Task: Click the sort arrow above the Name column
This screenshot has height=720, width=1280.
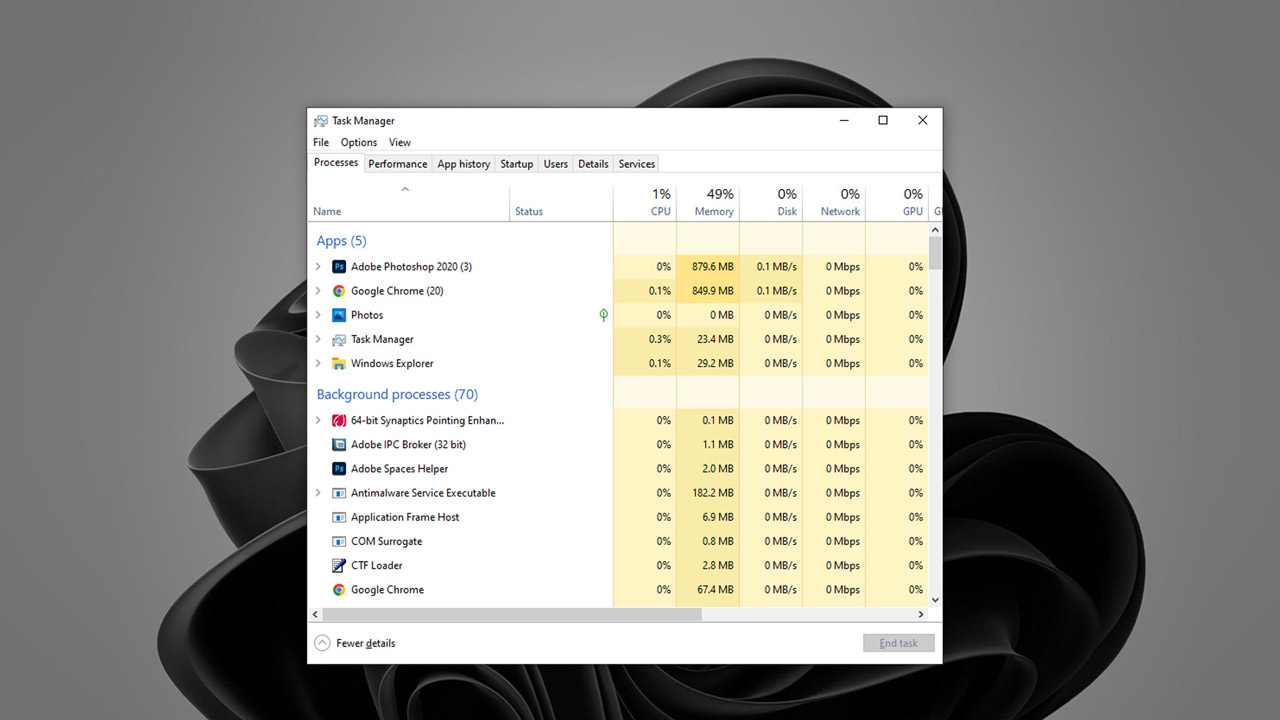Action: (x=405, y=189)
